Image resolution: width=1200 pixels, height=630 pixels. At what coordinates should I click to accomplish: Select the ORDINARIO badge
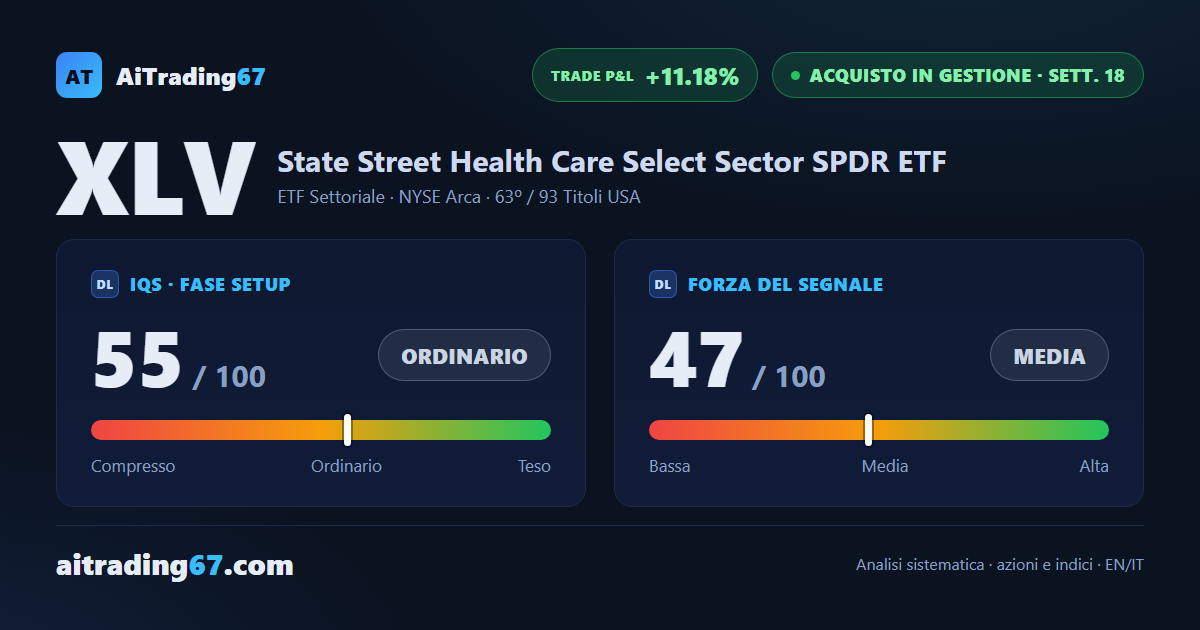pyautogui.click(x=464, y=355)
